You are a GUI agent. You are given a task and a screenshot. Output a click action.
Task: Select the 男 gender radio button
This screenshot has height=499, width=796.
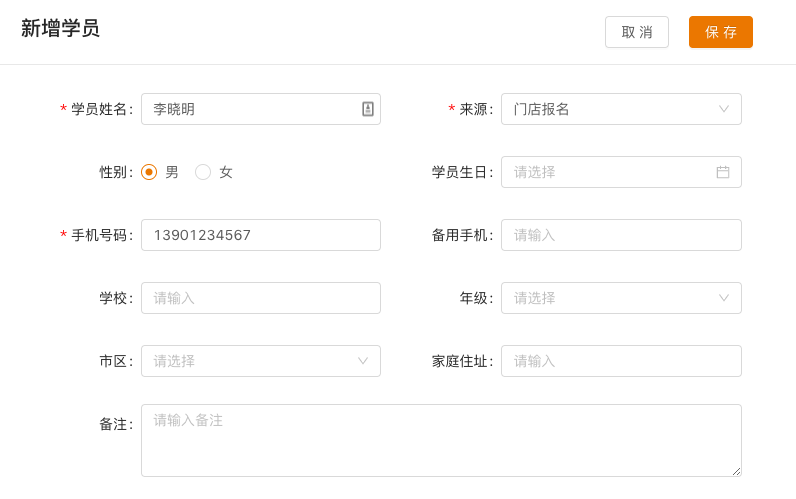tap(149, 172)
